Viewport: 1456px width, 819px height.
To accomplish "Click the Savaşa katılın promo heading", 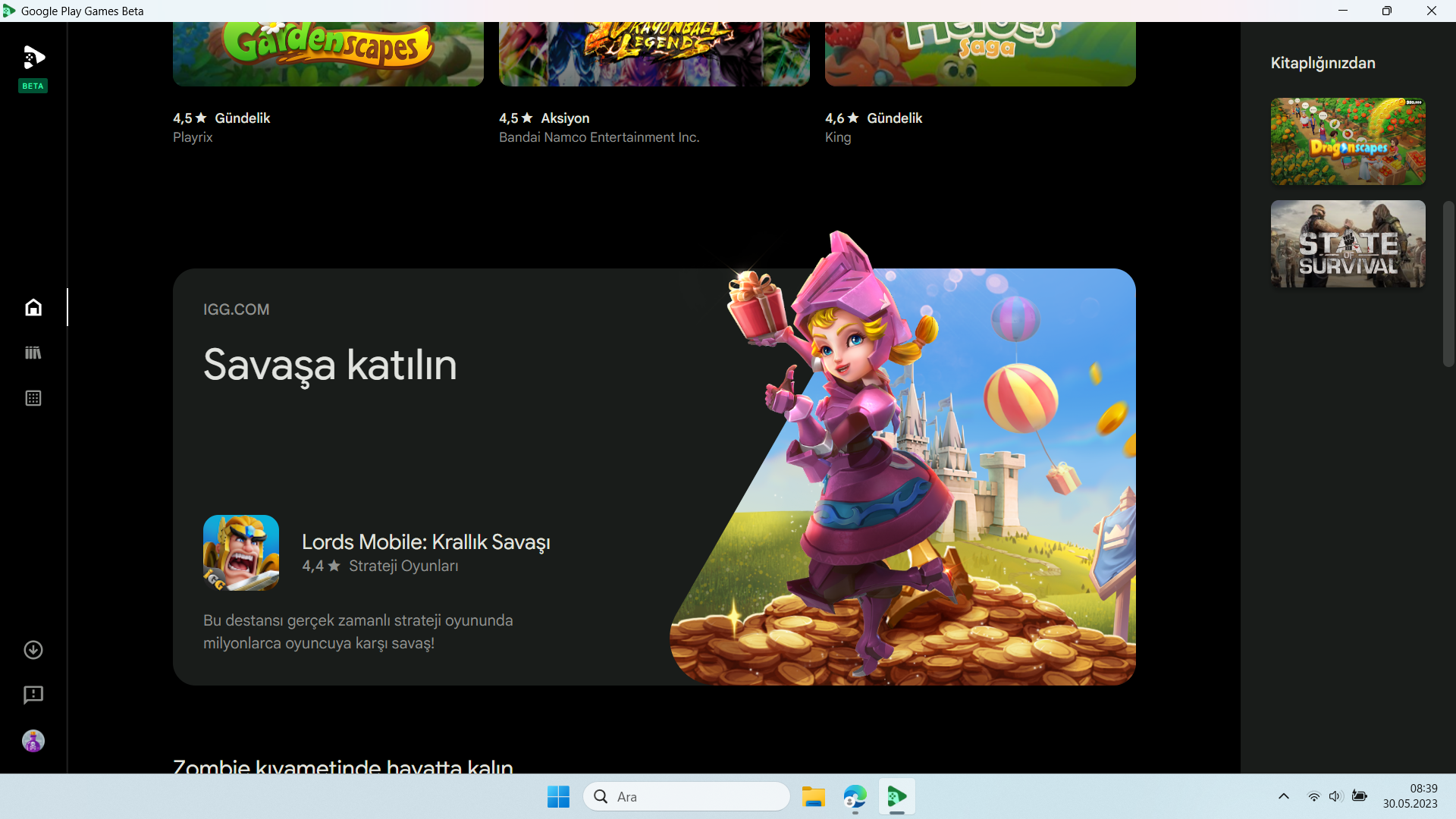I will pyautogui.click(x=330, y=365).
